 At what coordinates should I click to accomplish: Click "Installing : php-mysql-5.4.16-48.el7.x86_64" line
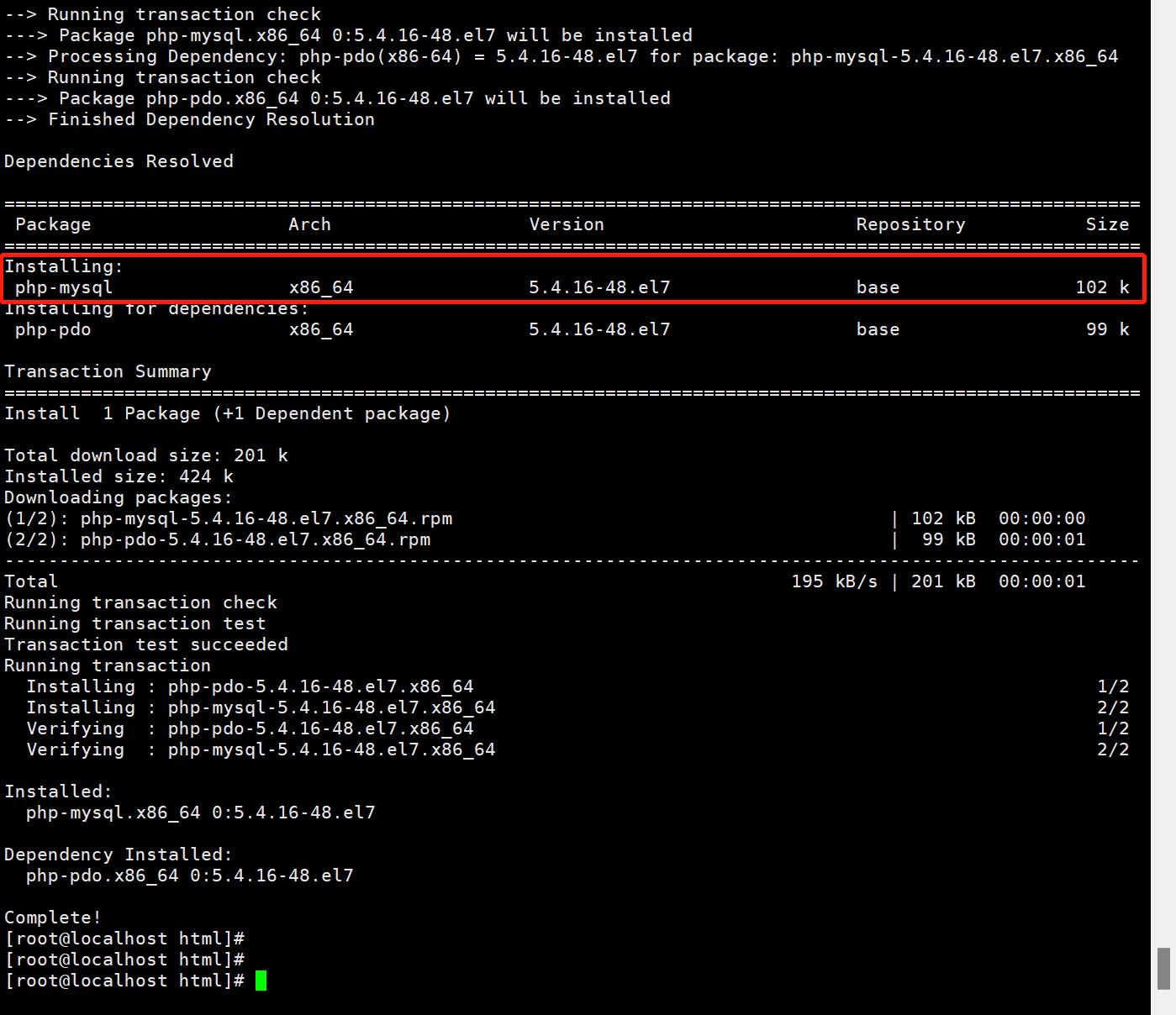click(261, 707)
